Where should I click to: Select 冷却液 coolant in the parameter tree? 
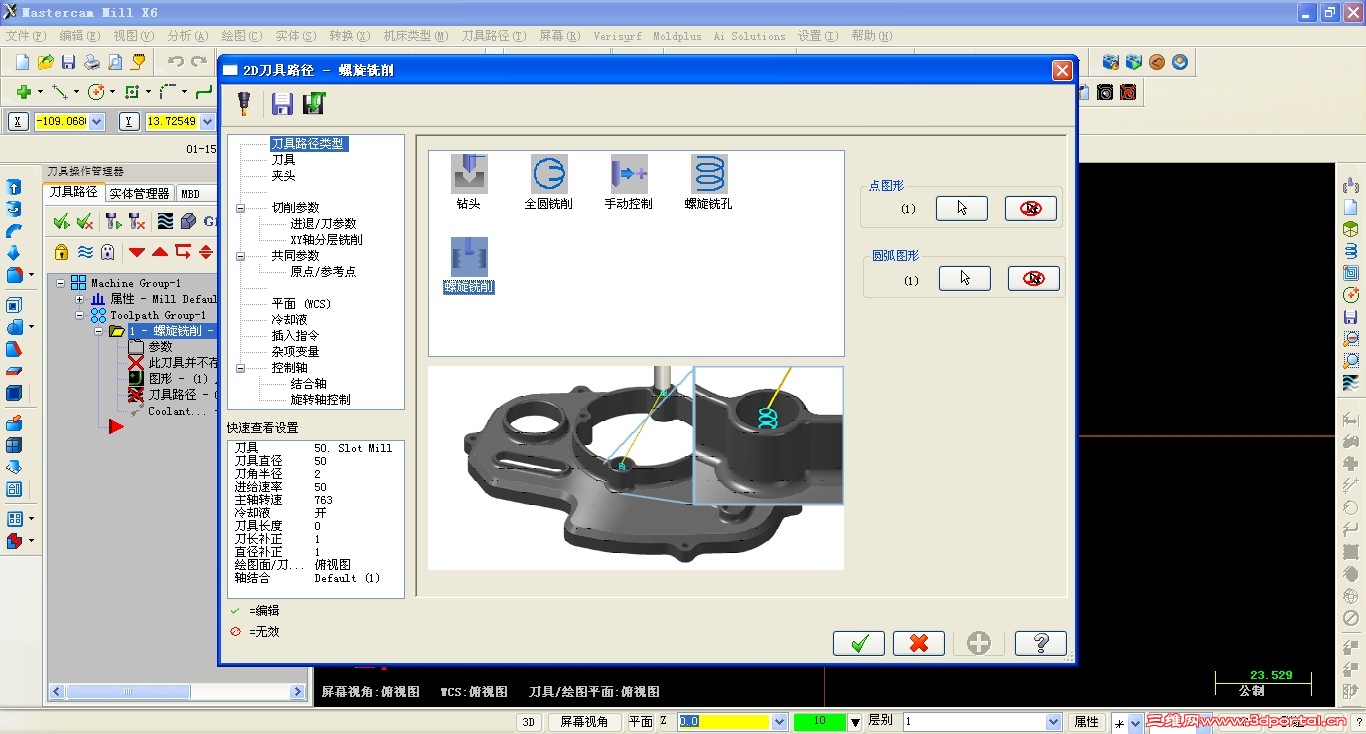[x=289, y=320]
